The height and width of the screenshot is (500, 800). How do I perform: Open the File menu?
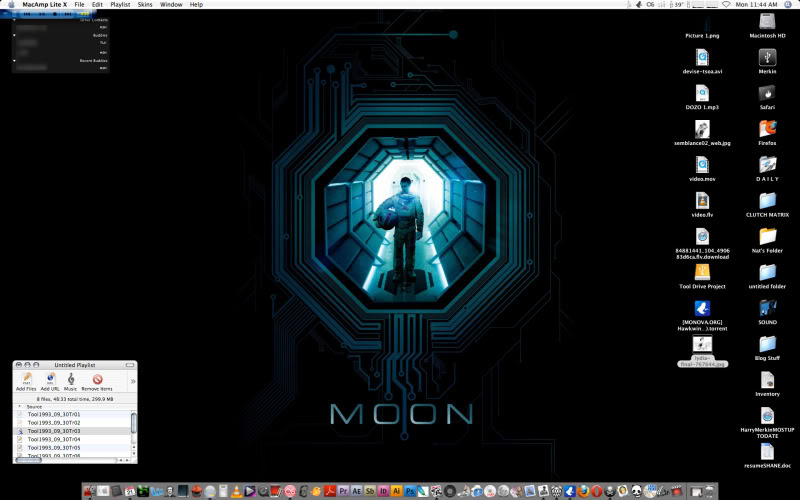79,5
